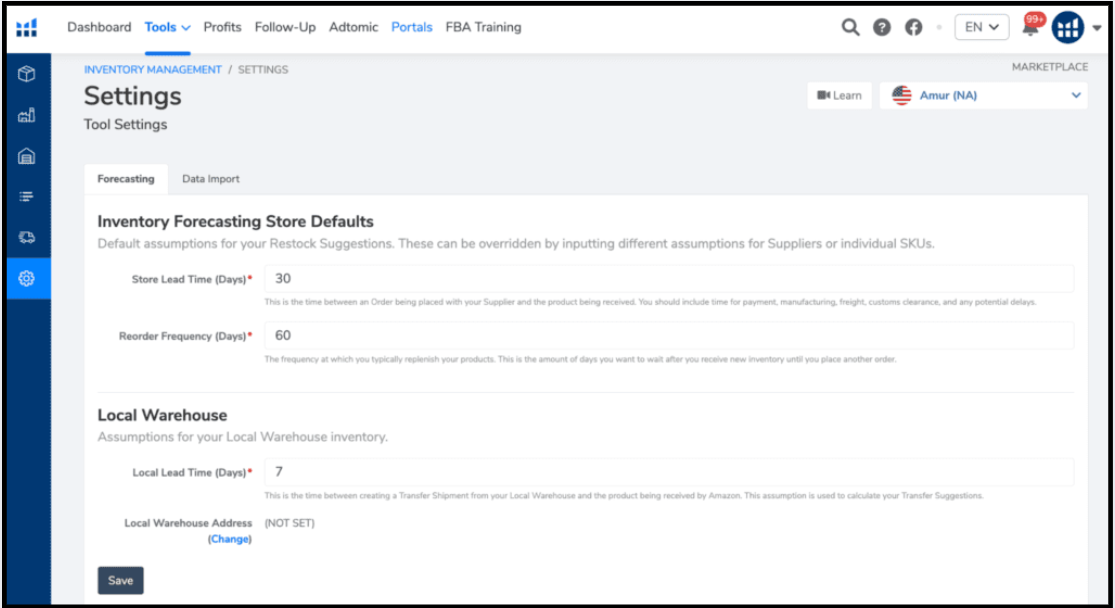Expand the Amur (NA) marketplace selector
The width and height of the screenshot is (1115, 608).
pyautogui.click(x=983, y=95)
